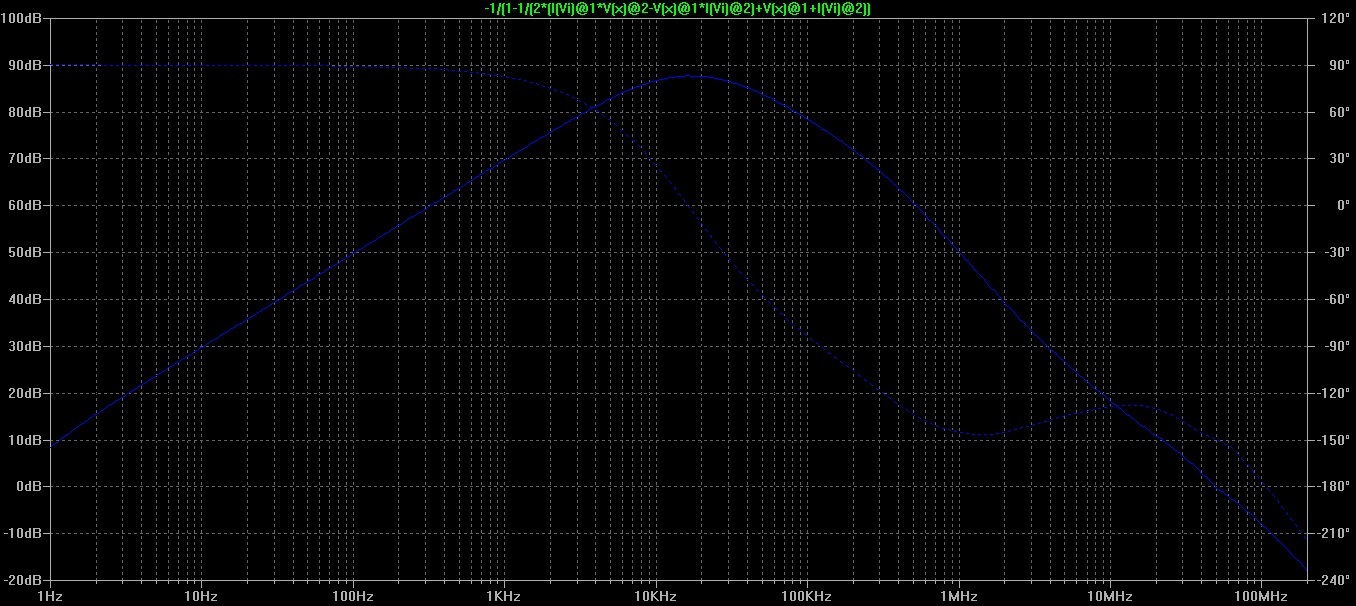
Task: Click the -240° phase axis label
Action: [1333, 581]
